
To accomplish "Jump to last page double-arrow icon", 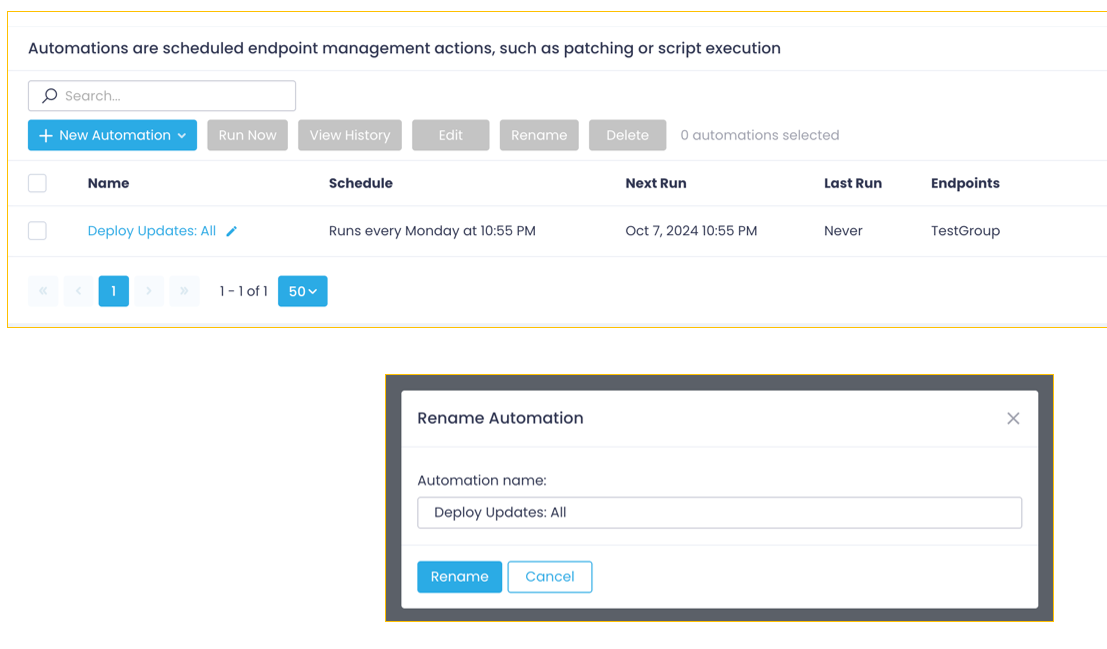I will click(x=184, y=291).
